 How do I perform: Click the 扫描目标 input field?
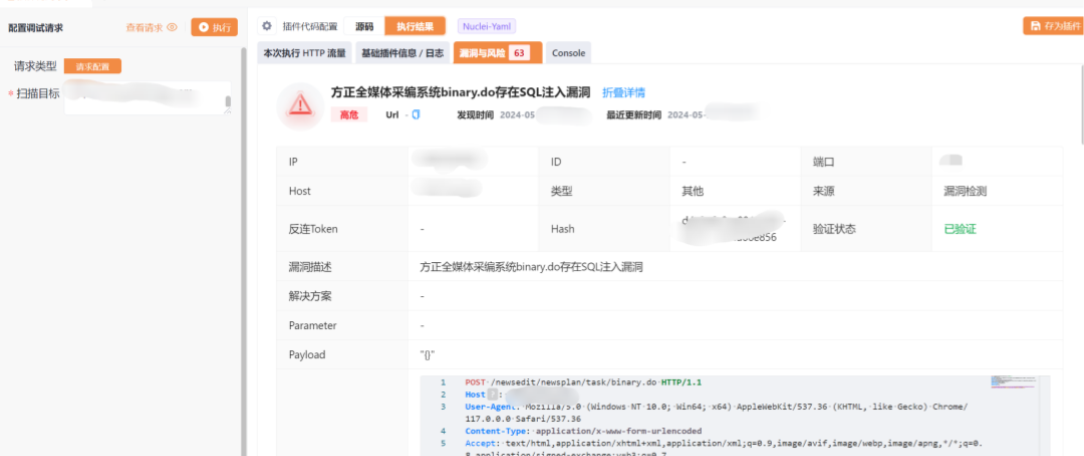tap(147, 97)
